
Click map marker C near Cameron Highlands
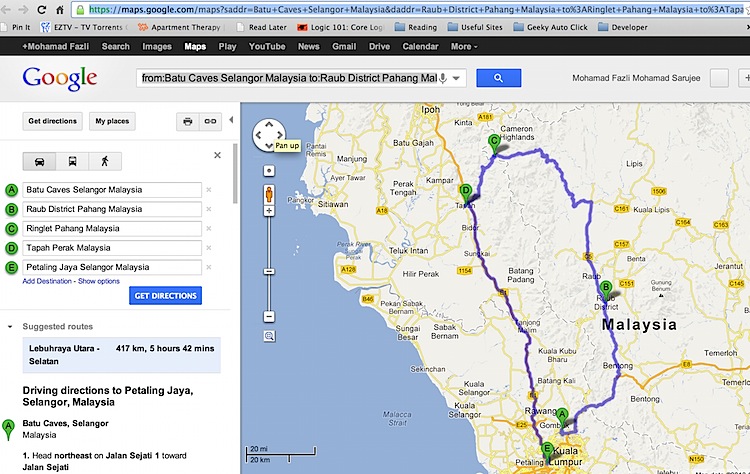coord(494,143)
